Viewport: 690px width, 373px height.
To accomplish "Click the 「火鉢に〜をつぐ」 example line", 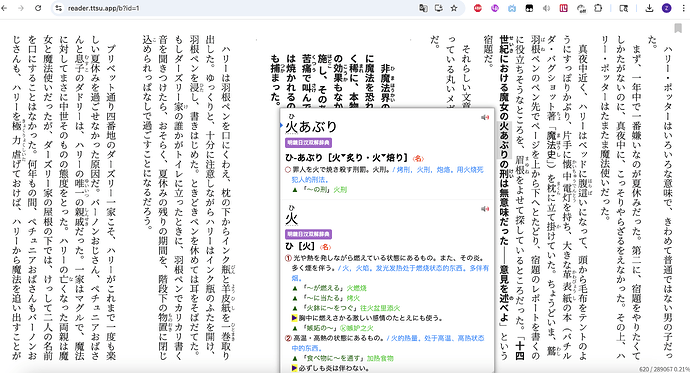I will (346, 308).
